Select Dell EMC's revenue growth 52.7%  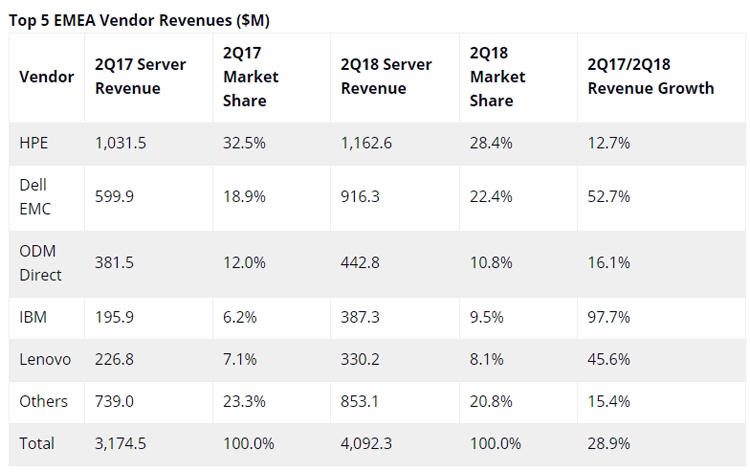[x=608, y=197]
